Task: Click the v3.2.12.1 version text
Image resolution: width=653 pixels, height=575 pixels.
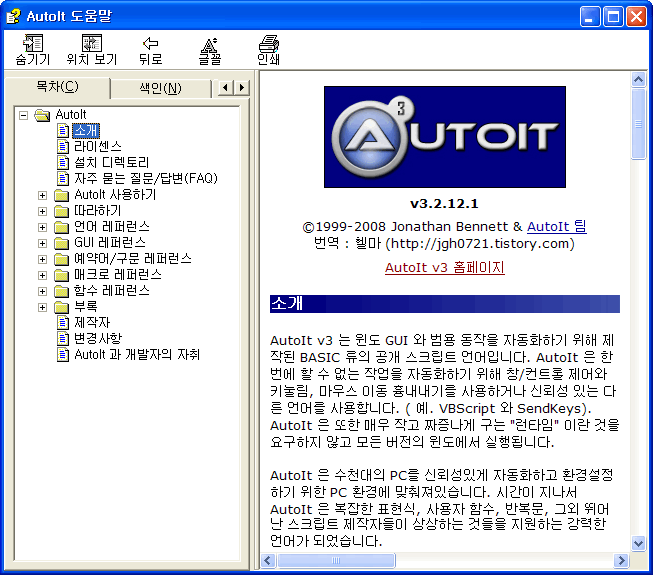Action: coord(444,204)
